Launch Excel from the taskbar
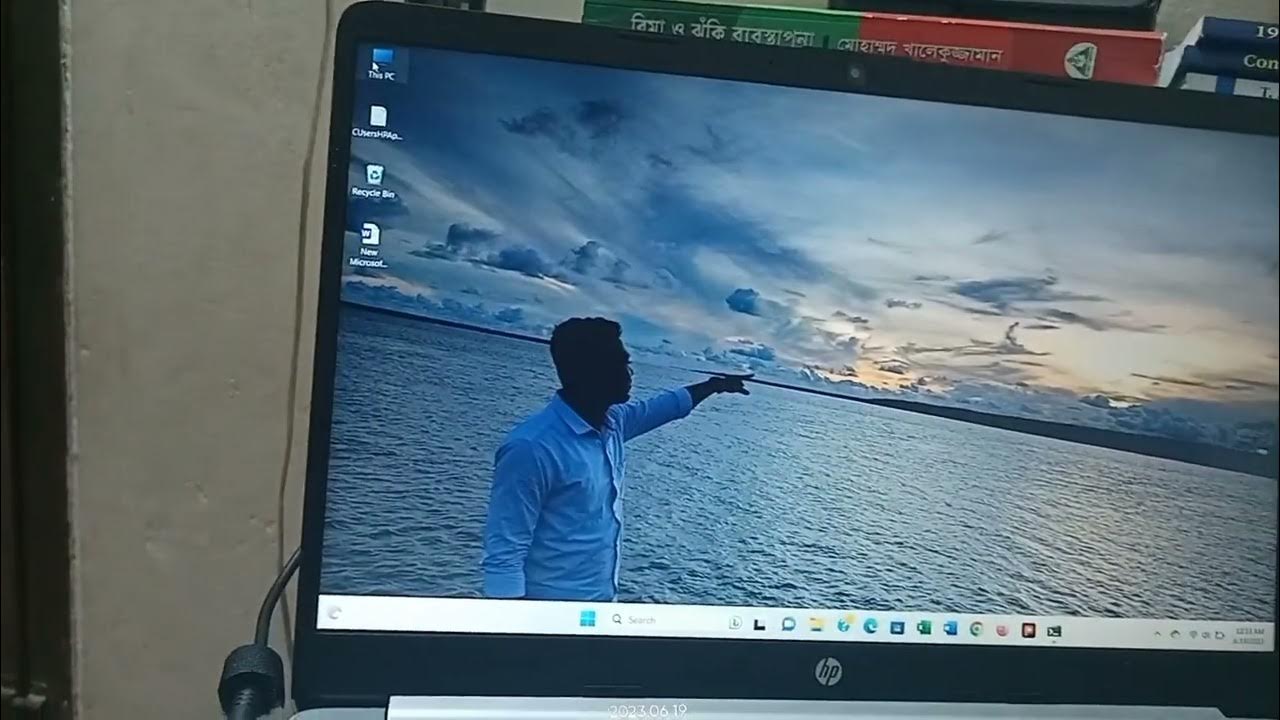Image resolution: width=1280 pixels, height=720 pixels. (923, 628)
